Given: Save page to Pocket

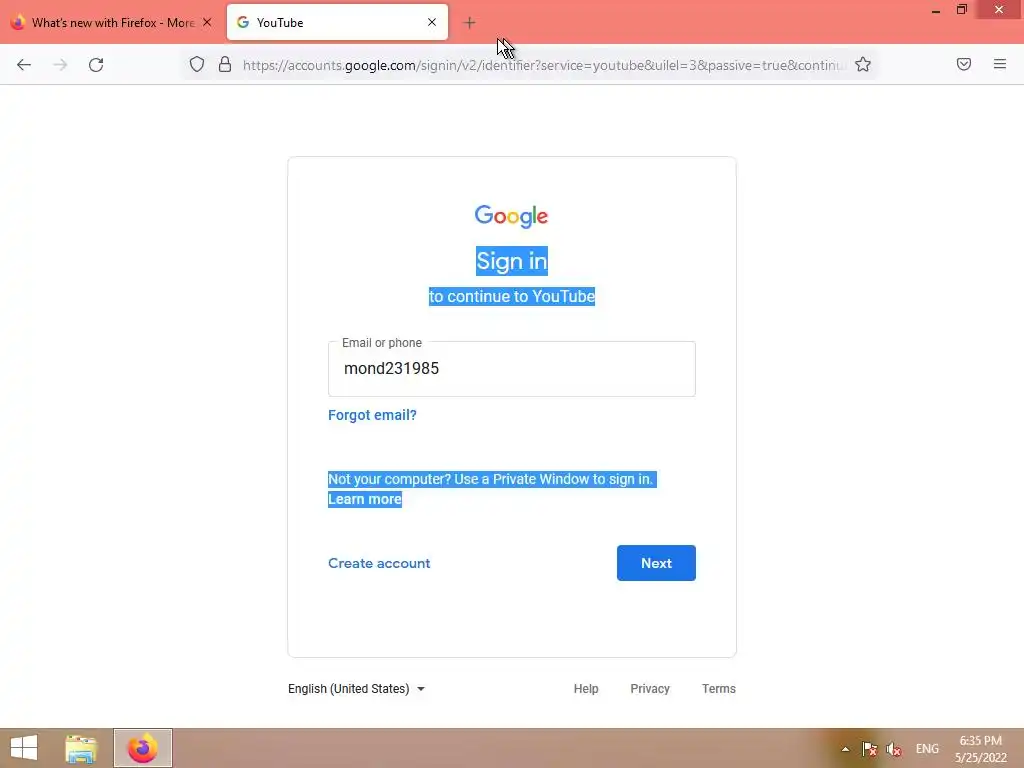Looking at the screenshot, I should point(964,64).
